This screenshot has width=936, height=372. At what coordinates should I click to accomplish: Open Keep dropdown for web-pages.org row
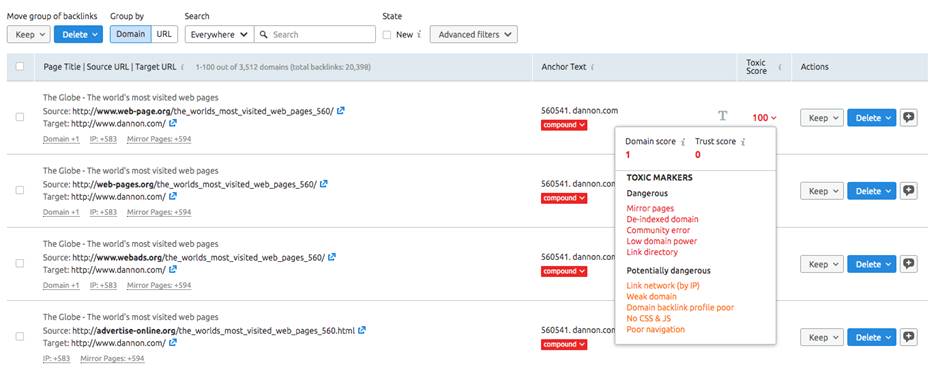click(822, 191)
